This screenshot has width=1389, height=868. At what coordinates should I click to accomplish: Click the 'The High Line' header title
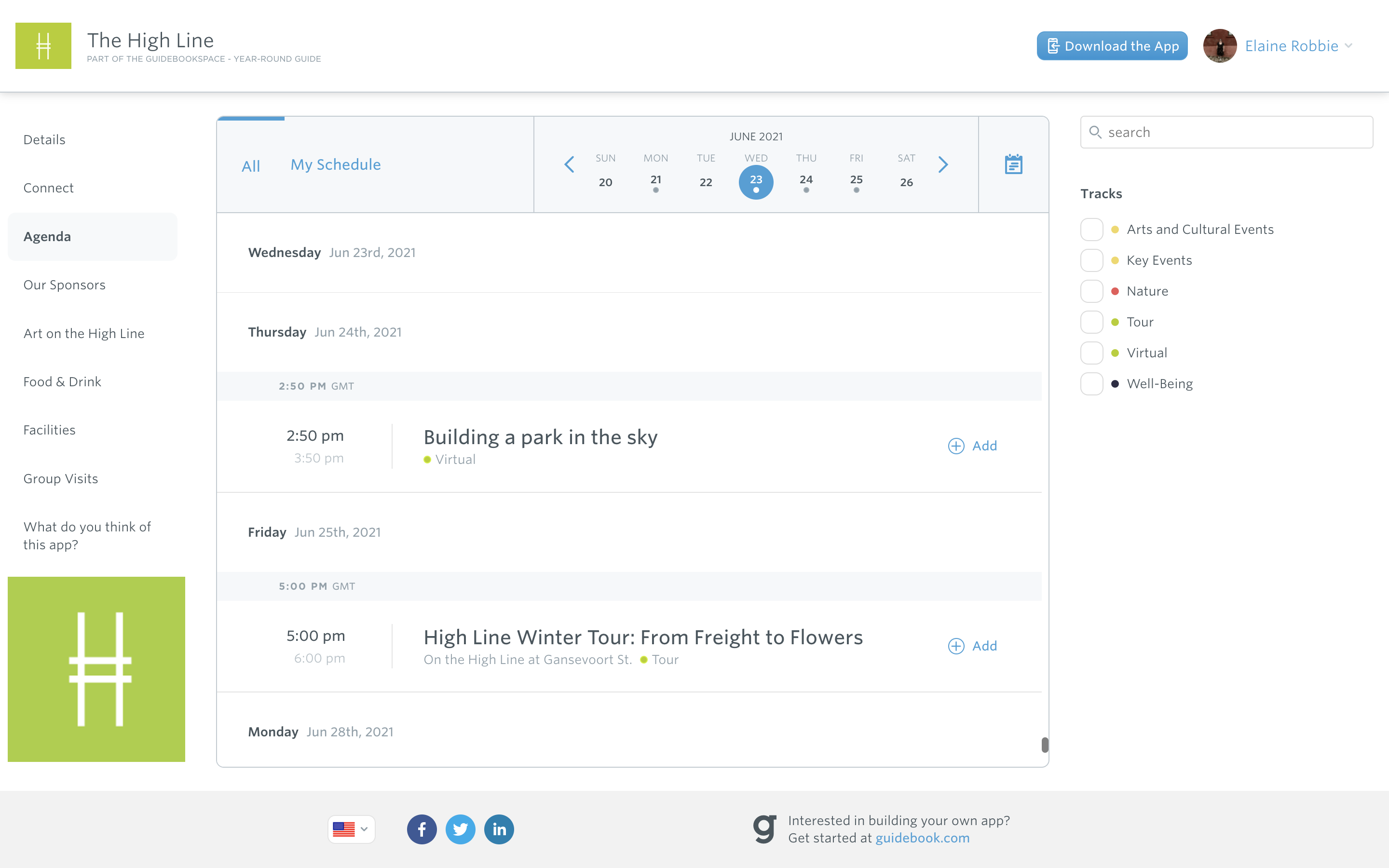(x=150, y=40)
